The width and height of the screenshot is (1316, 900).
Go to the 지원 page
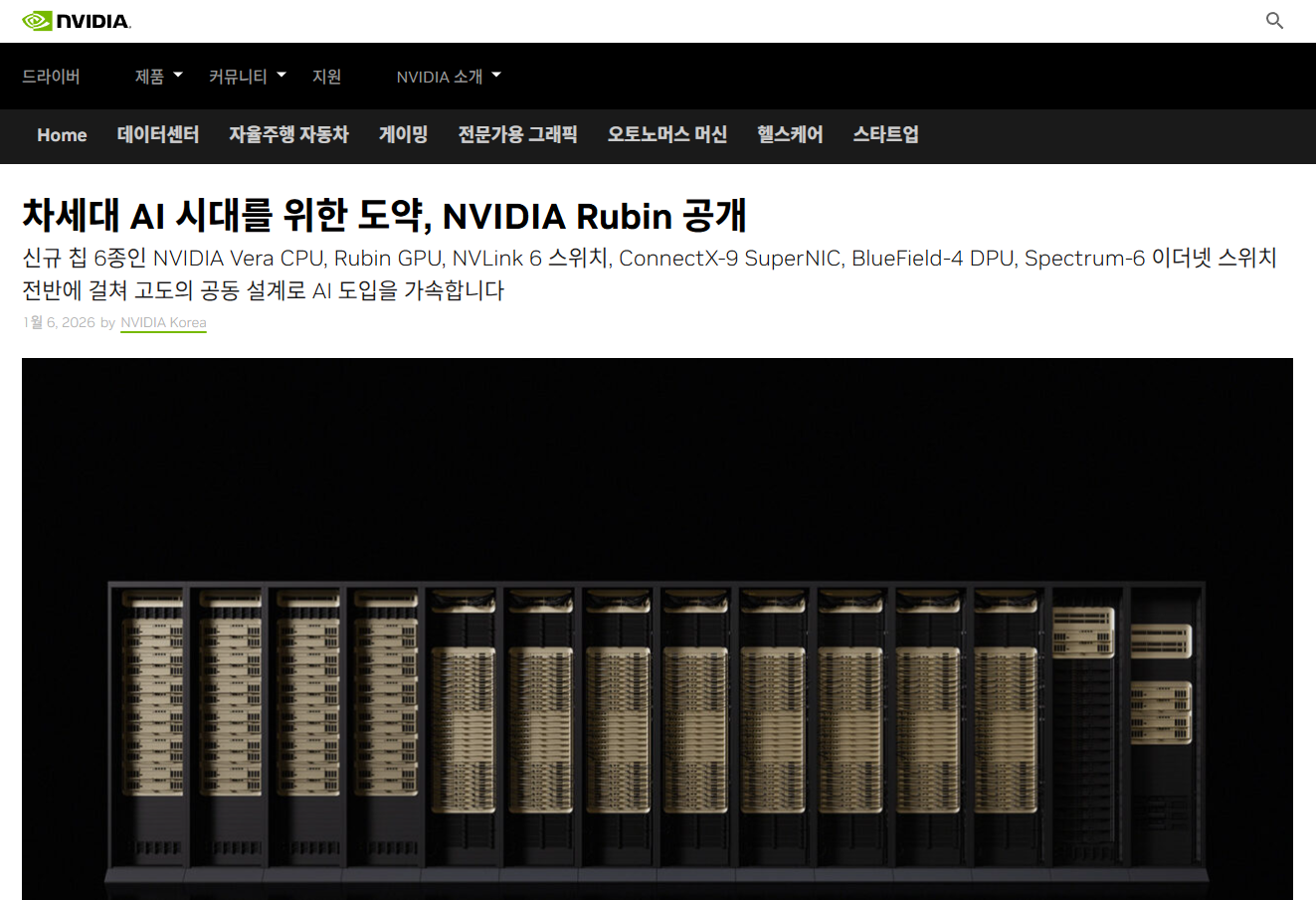(x=326, y=77)
